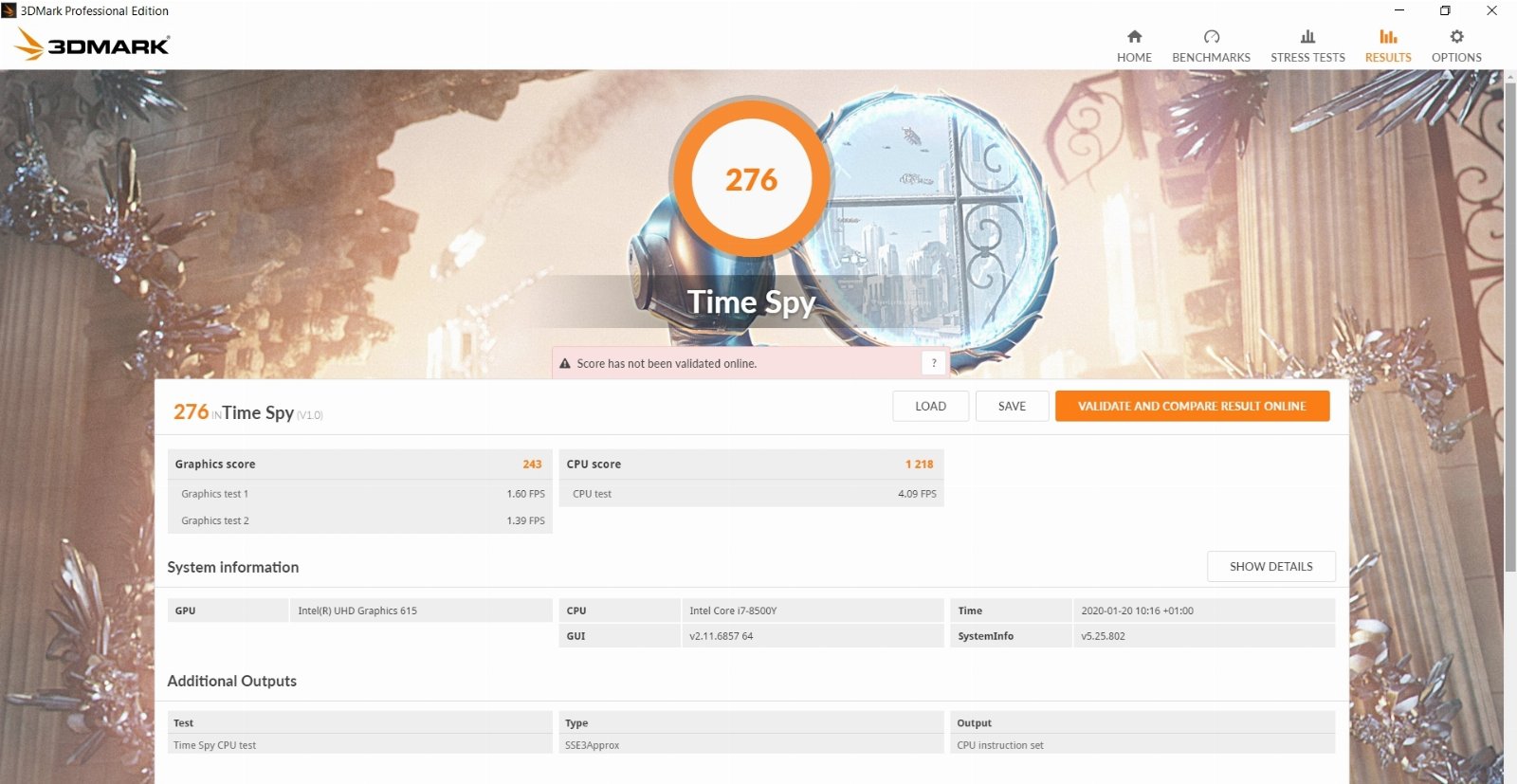Image resolution: width=1517 pixels, height=784 pixels.
Task: Click the SAVE button
Action: [x=1012, y=406]
